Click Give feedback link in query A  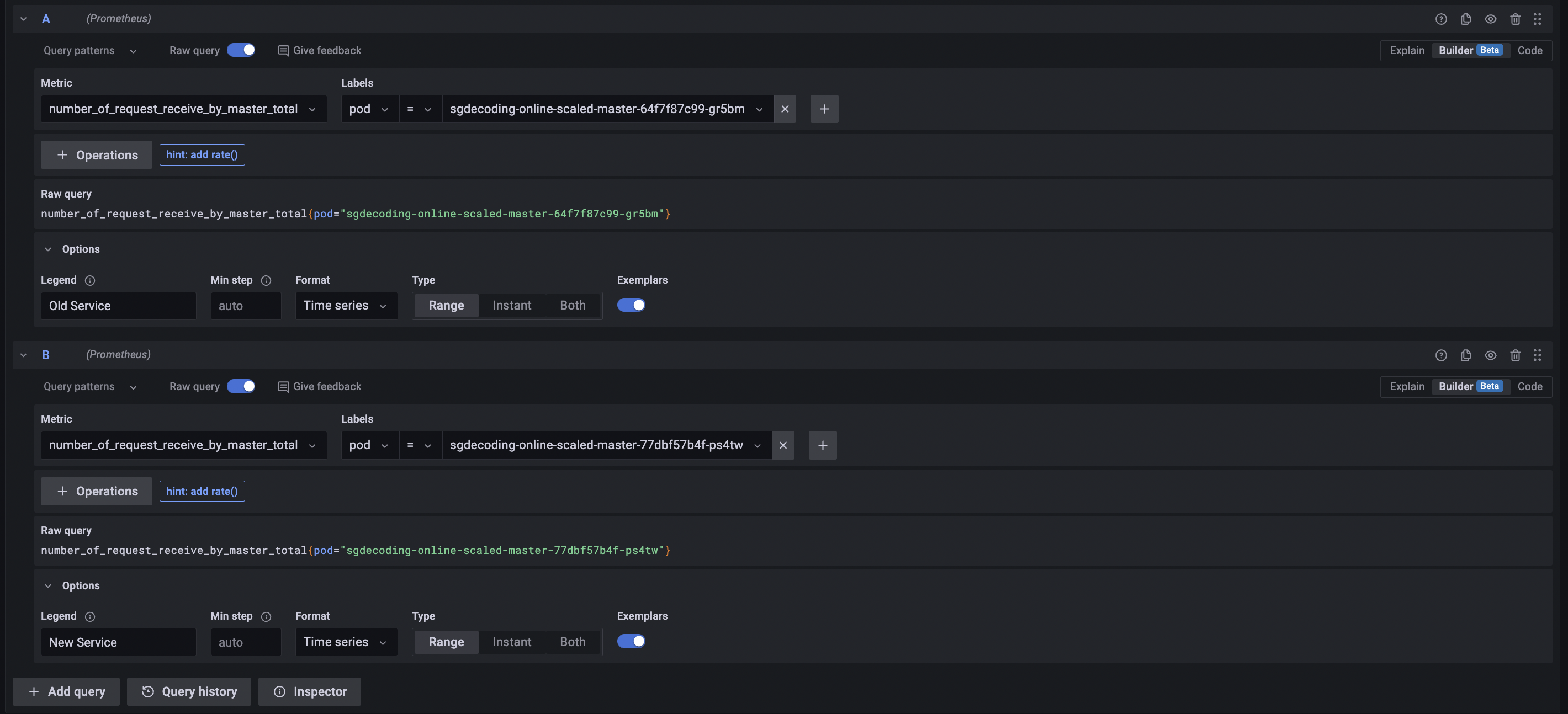tap(320, 50)
